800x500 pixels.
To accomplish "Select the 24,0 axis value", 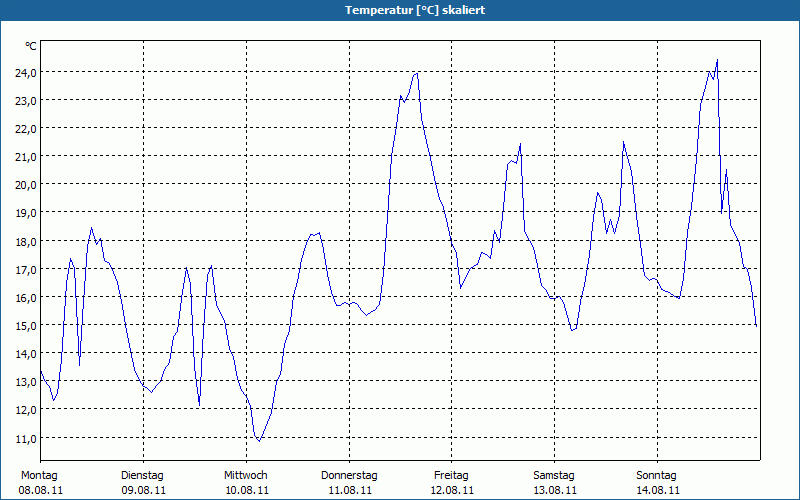I will (26, 72).
